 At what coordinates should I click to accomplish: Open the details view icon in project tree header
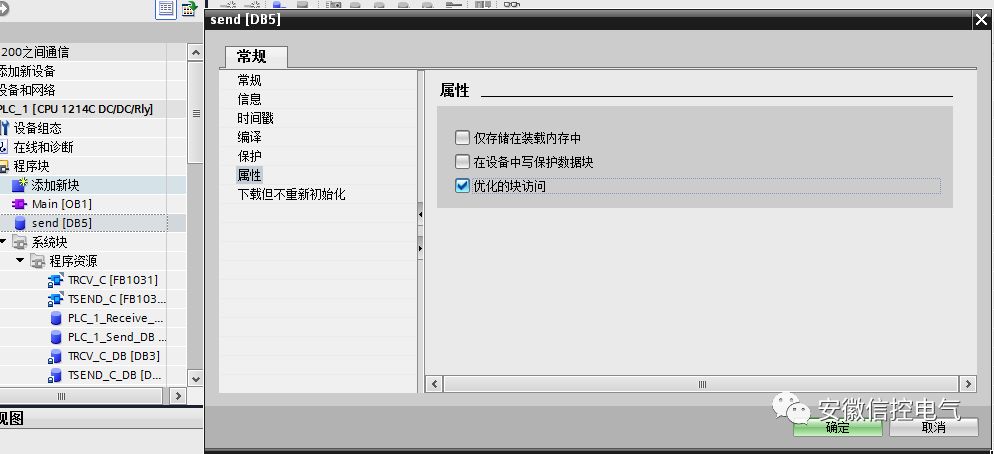click(166, 9)
